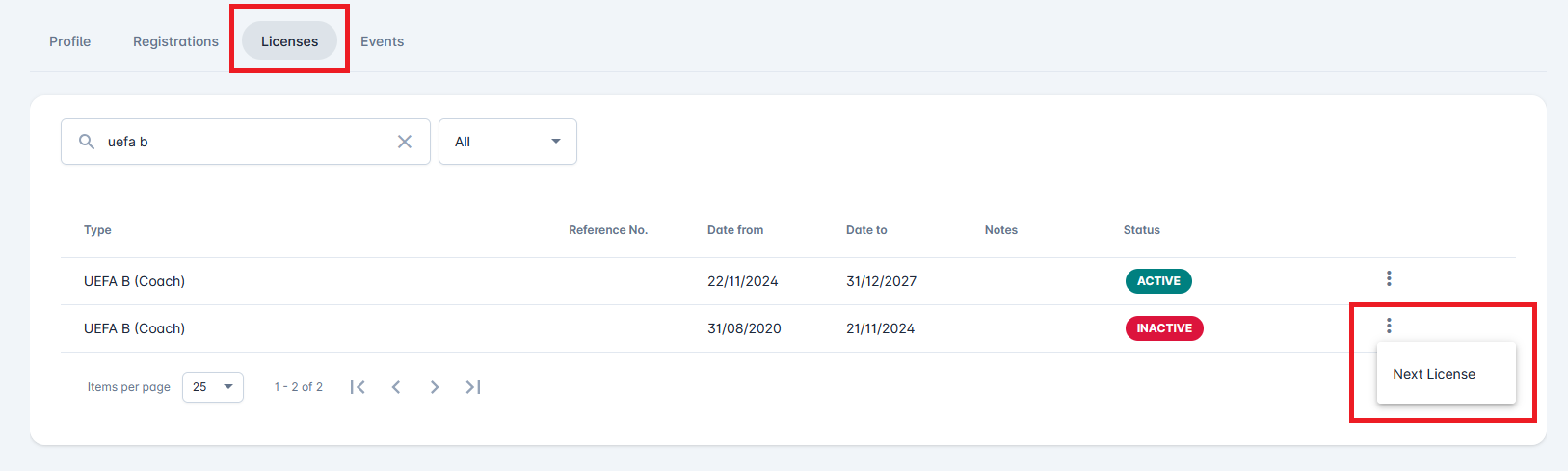Expand the 'All' status filter dropdown
1568x471 pixels.
[507, 142]
